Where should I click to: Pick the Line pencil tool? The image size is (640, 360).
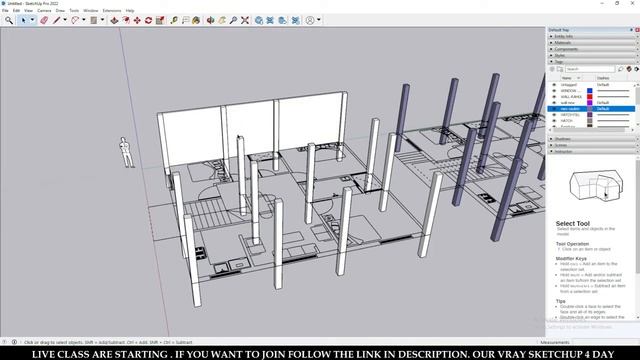click(x=56, y=20)
